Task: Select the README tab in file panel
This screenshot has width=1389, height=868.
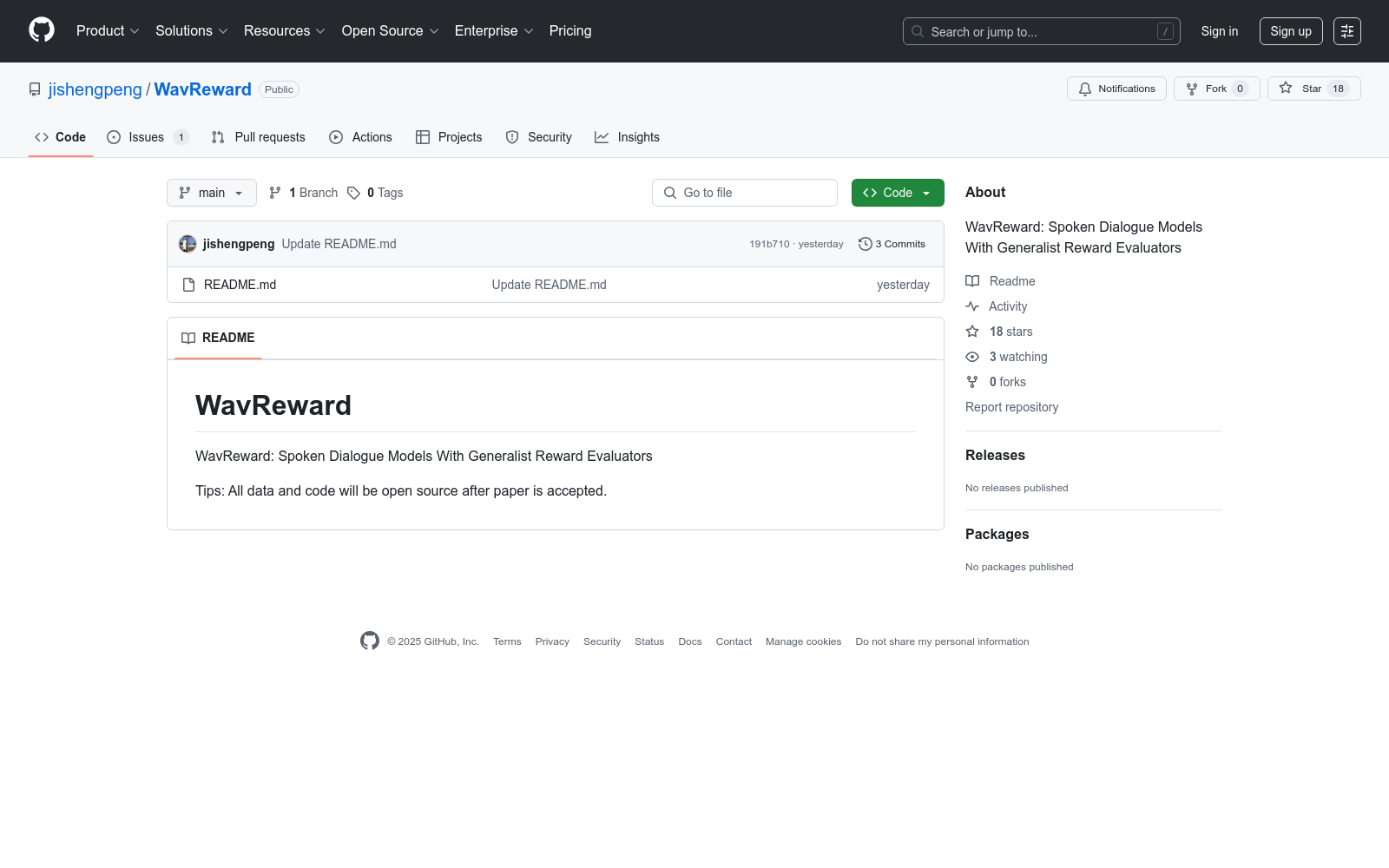Action: 218,338
